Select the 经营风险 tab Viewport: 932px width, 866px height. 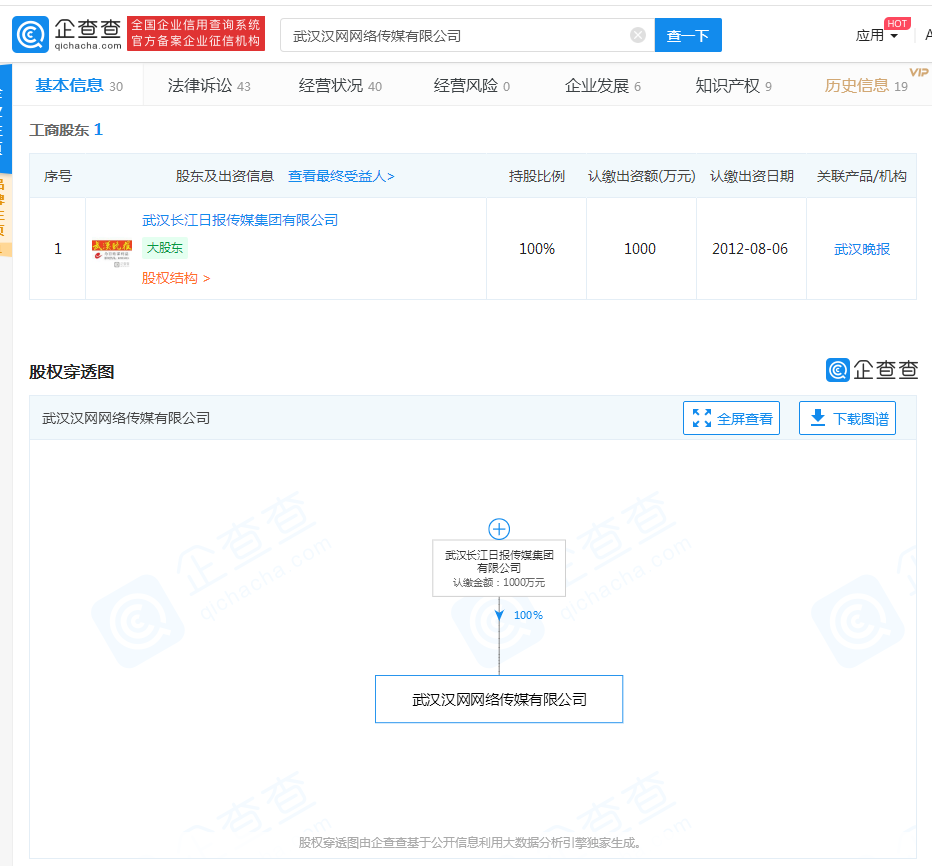click(471, 86)
